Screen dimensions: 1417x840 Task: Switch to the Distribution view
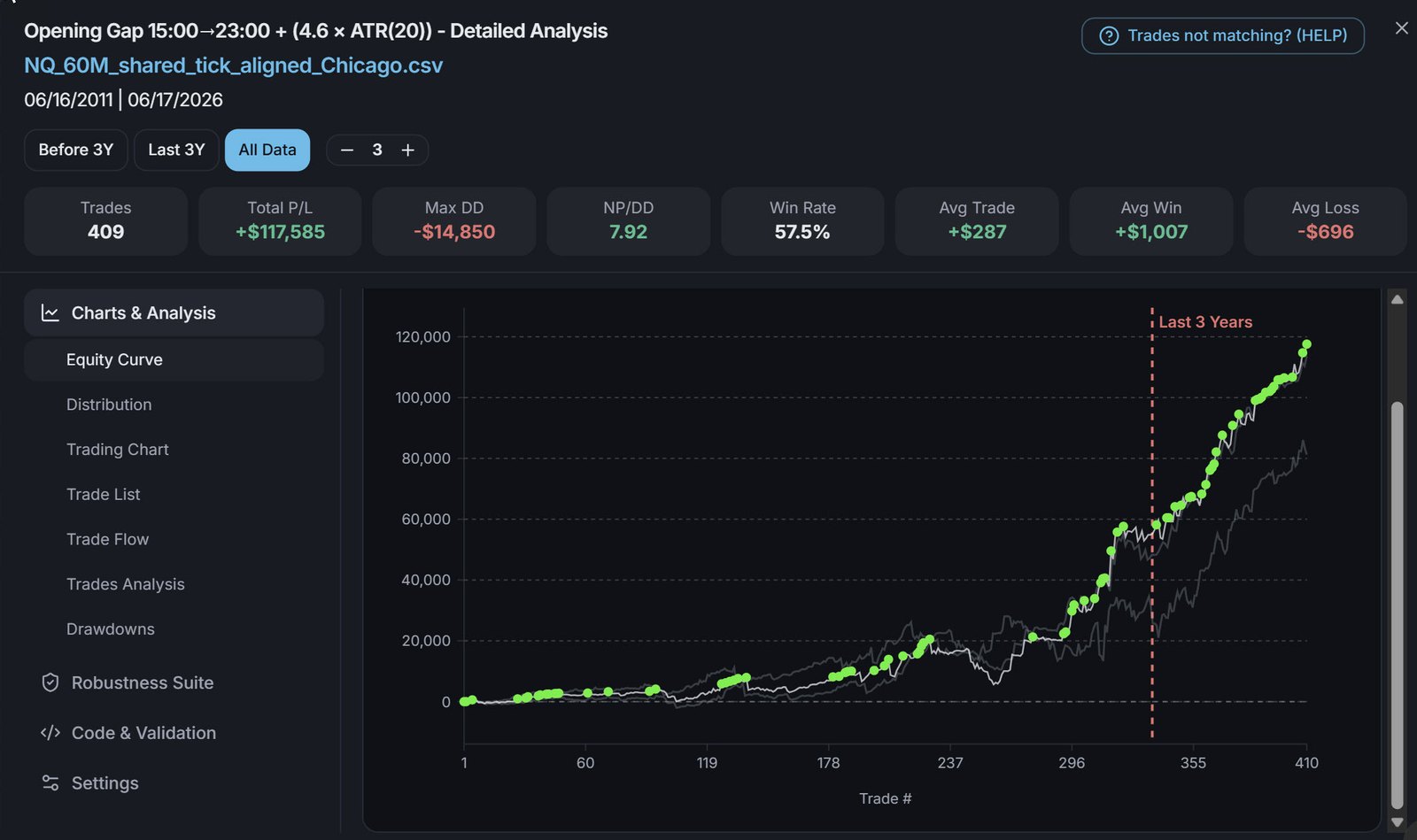174,405
